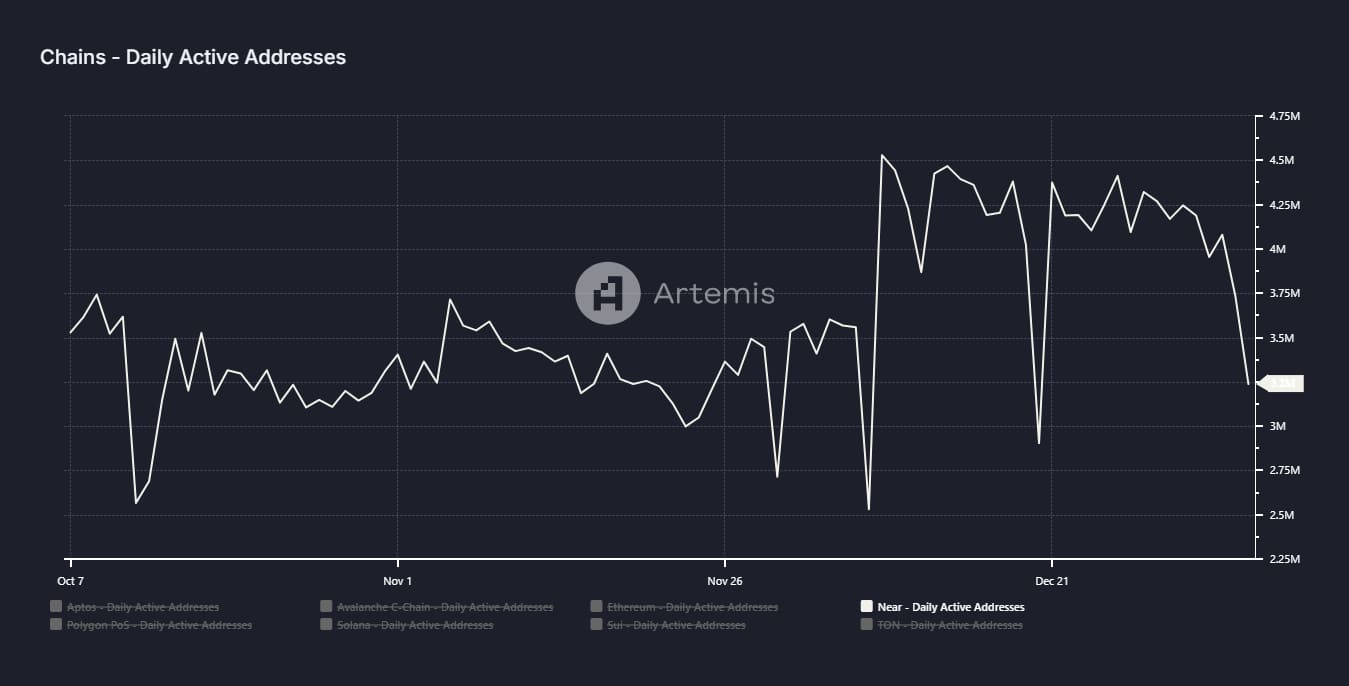Select the Nov 1 x-axis date label
The image size is (1349, 686).
pos(397,580)
